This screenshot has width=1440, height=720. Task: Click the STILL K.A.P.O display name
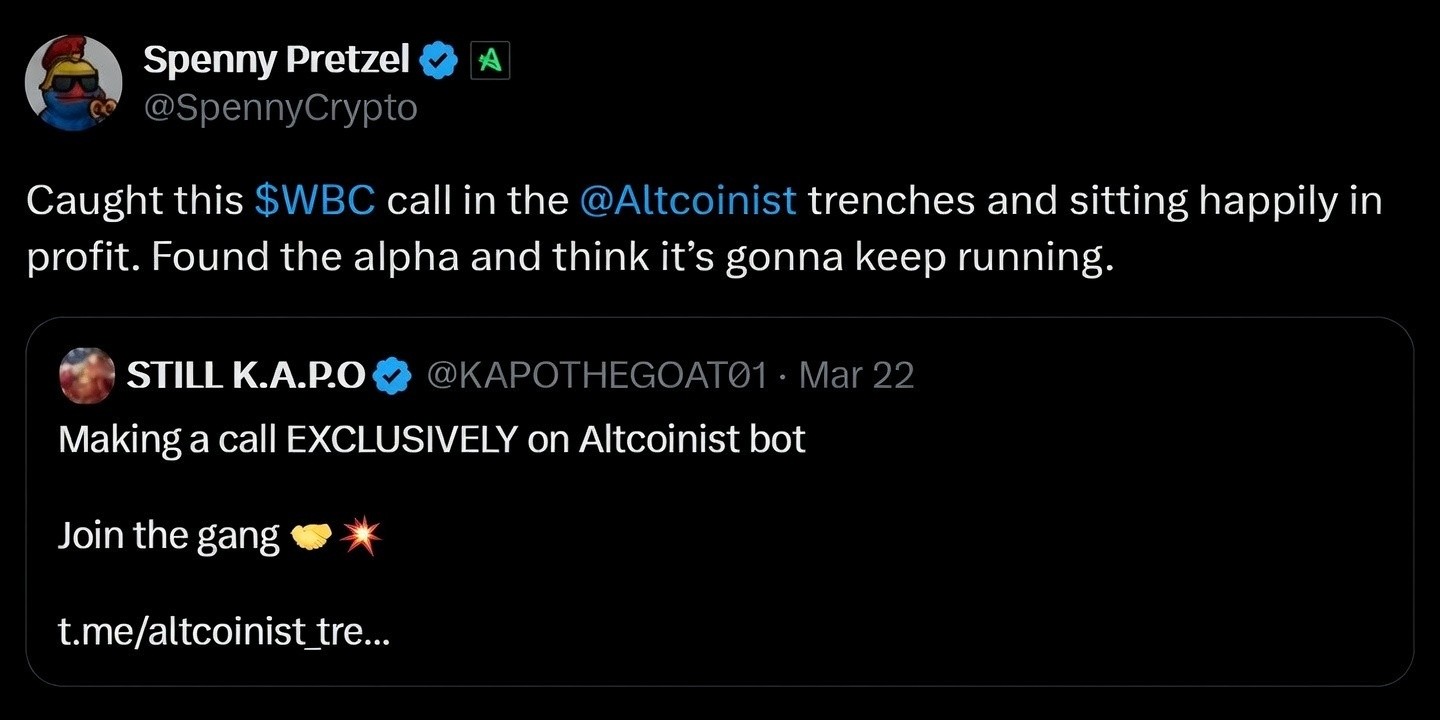(x=248, y=375)
